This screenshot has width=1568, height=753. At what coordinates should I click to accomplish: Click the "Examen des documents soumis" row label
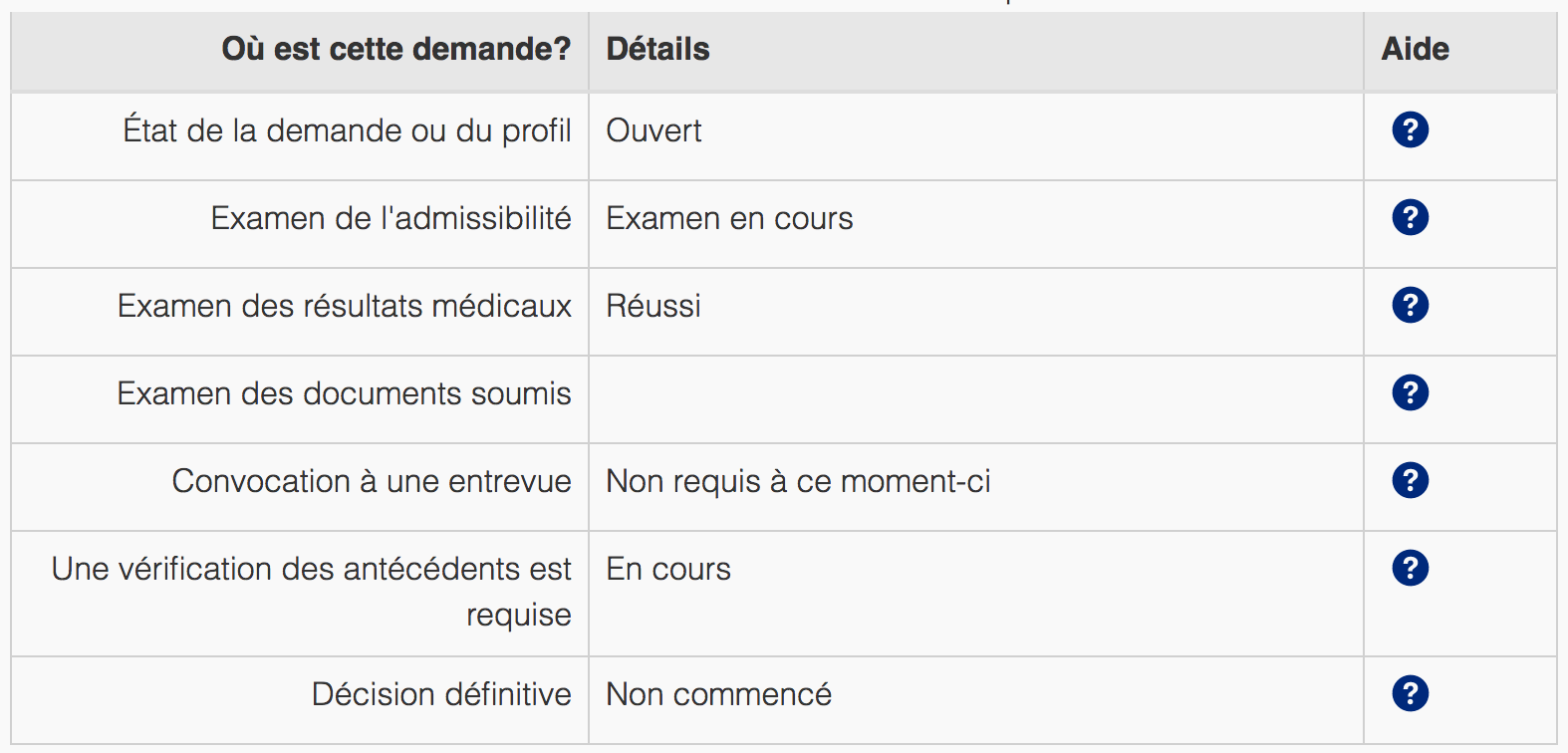(344, 393)
